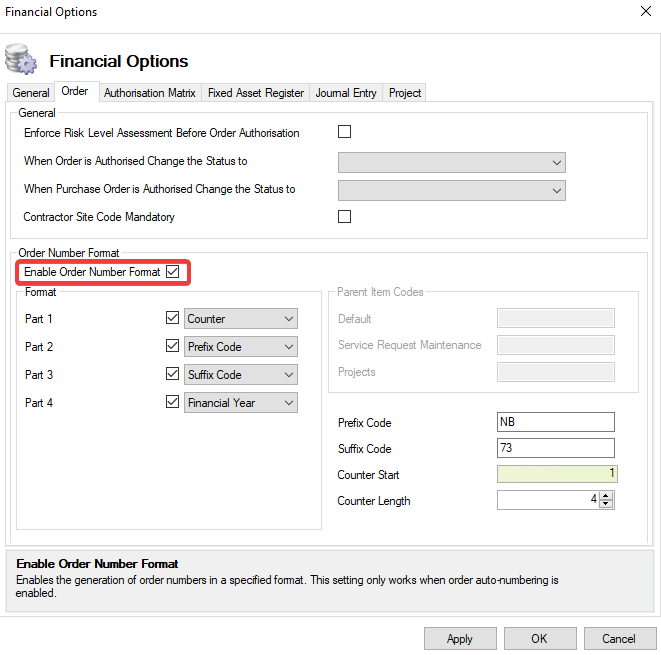The height and width of the screenshot is (655, 661).
Task: Tick the Contractor Site Code Mandatory checkbox
Action: pos(345,216)
